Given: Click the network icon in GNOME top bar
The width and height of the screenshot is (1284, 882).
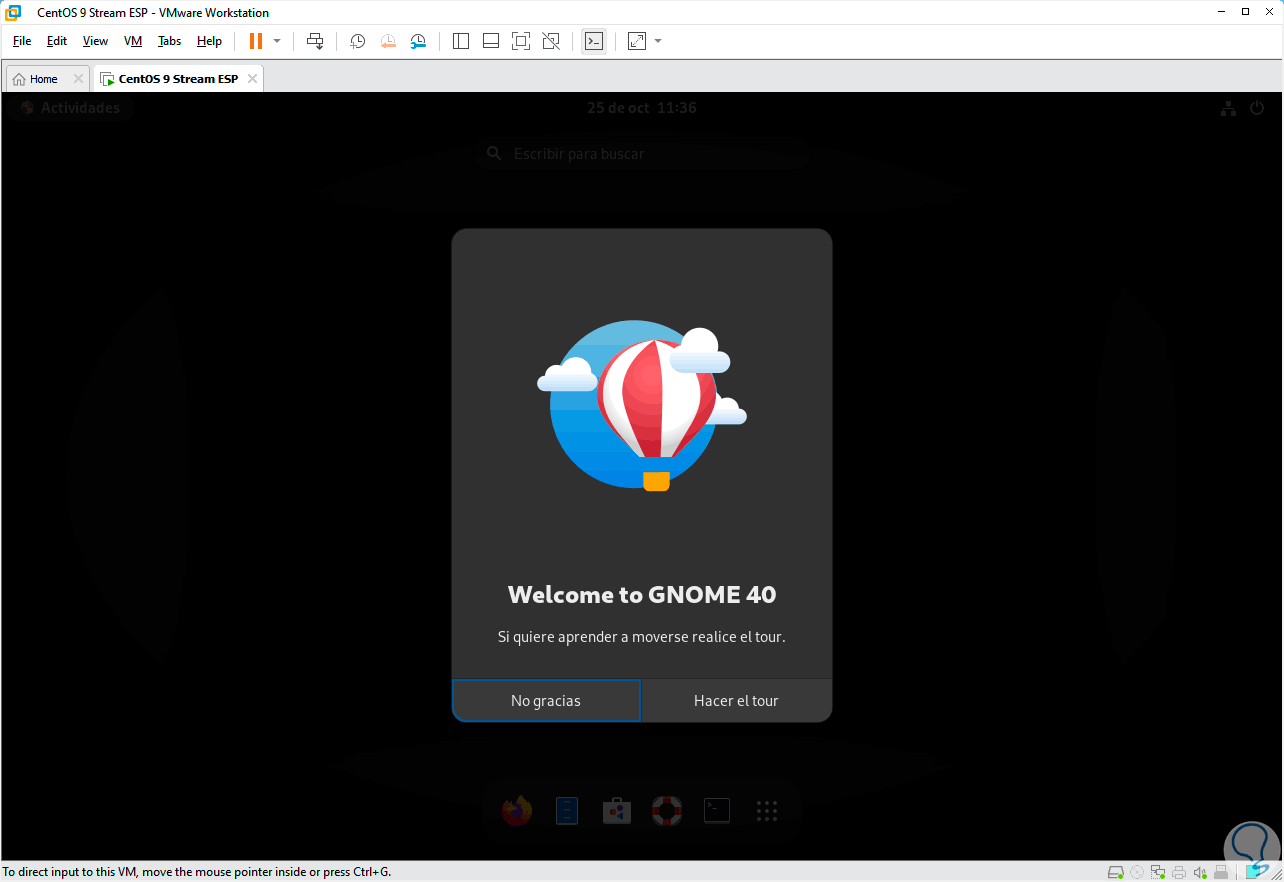Looking at the screenshot, I should click(1228, 108).
